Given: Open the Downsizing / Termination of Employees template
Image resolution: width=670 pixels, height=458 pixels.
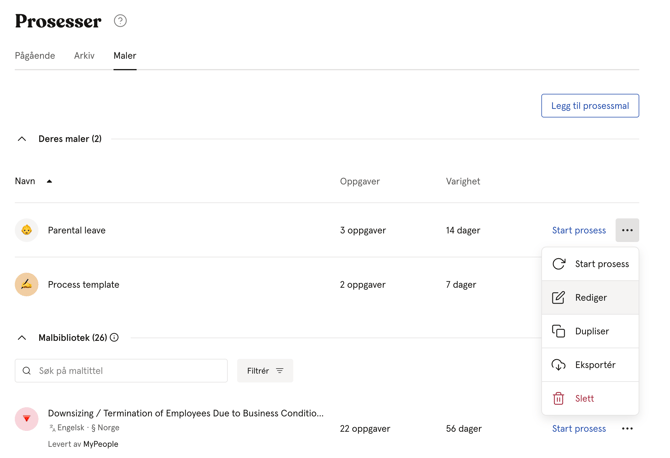Looking at the screenshot, I should (x=185, y=413).
